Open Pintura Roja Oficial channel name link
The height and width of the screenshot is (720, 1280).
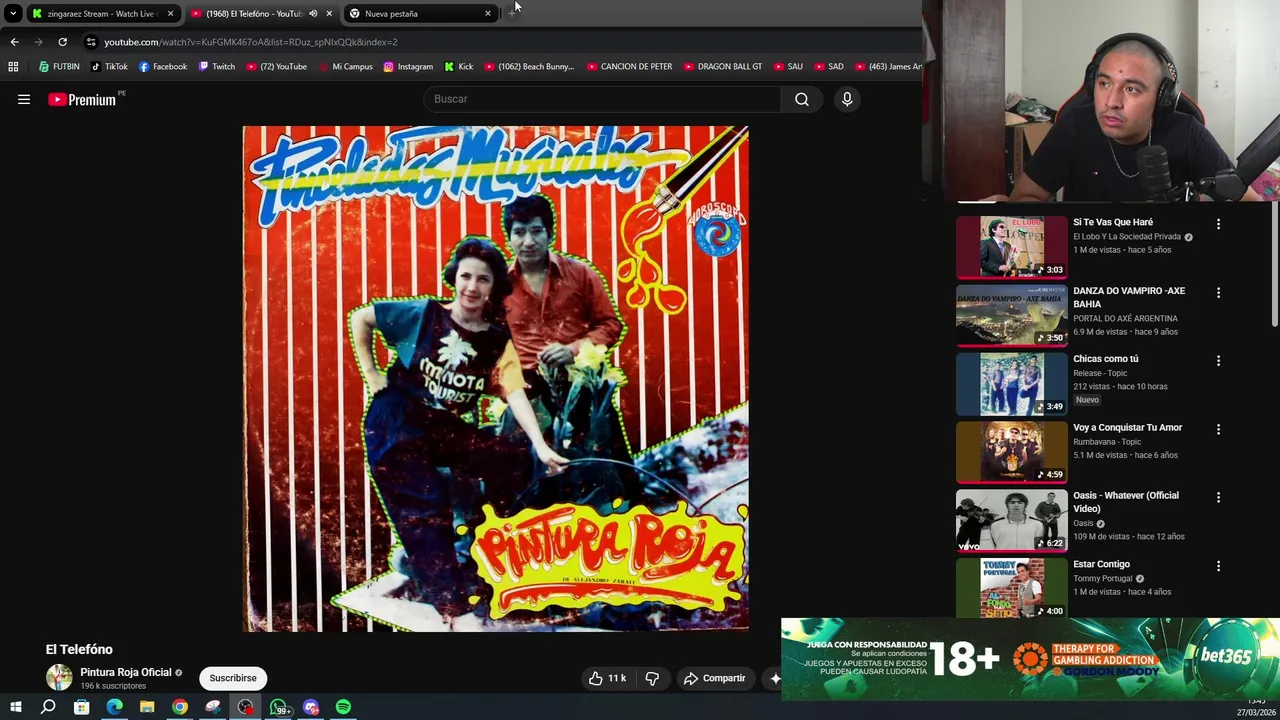(x=126, y=672)
